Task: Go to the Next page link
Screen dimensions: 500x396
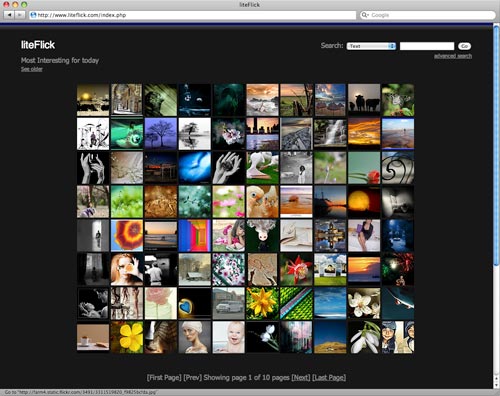Action: point(301,377)
